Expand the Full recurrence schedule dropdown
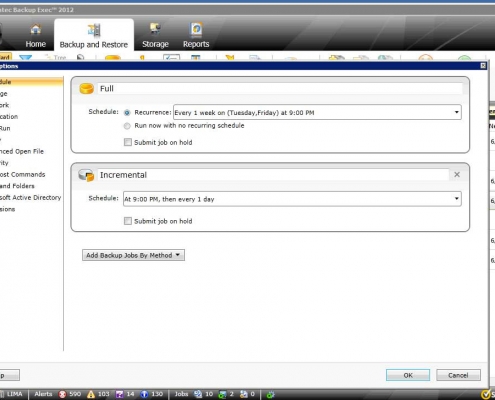495x400 pixels. 457,112
